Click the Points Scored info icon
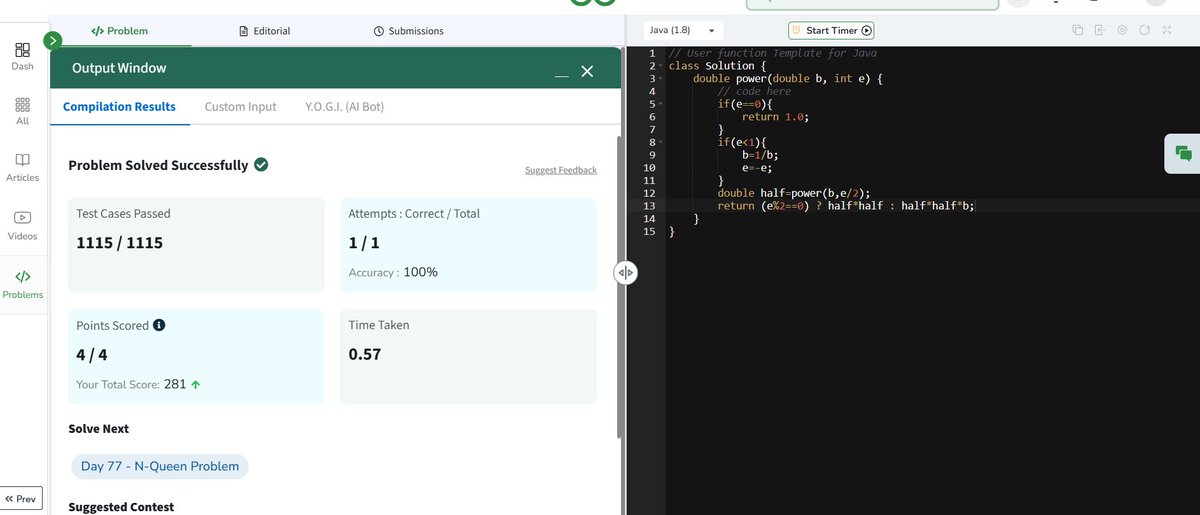The height and width of the screenshot is (515, 1200). [159, 325]
